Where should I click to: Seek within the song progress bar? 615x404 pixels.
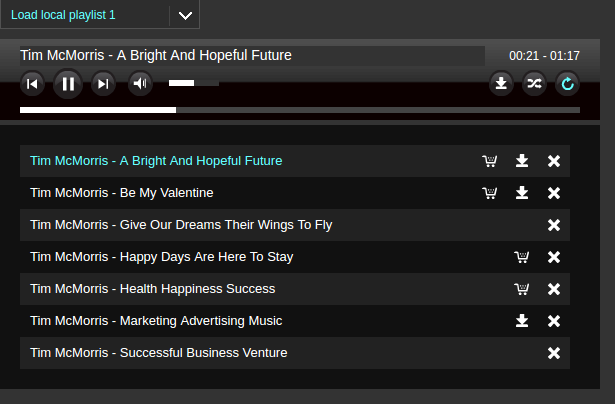tap(300, 109)
